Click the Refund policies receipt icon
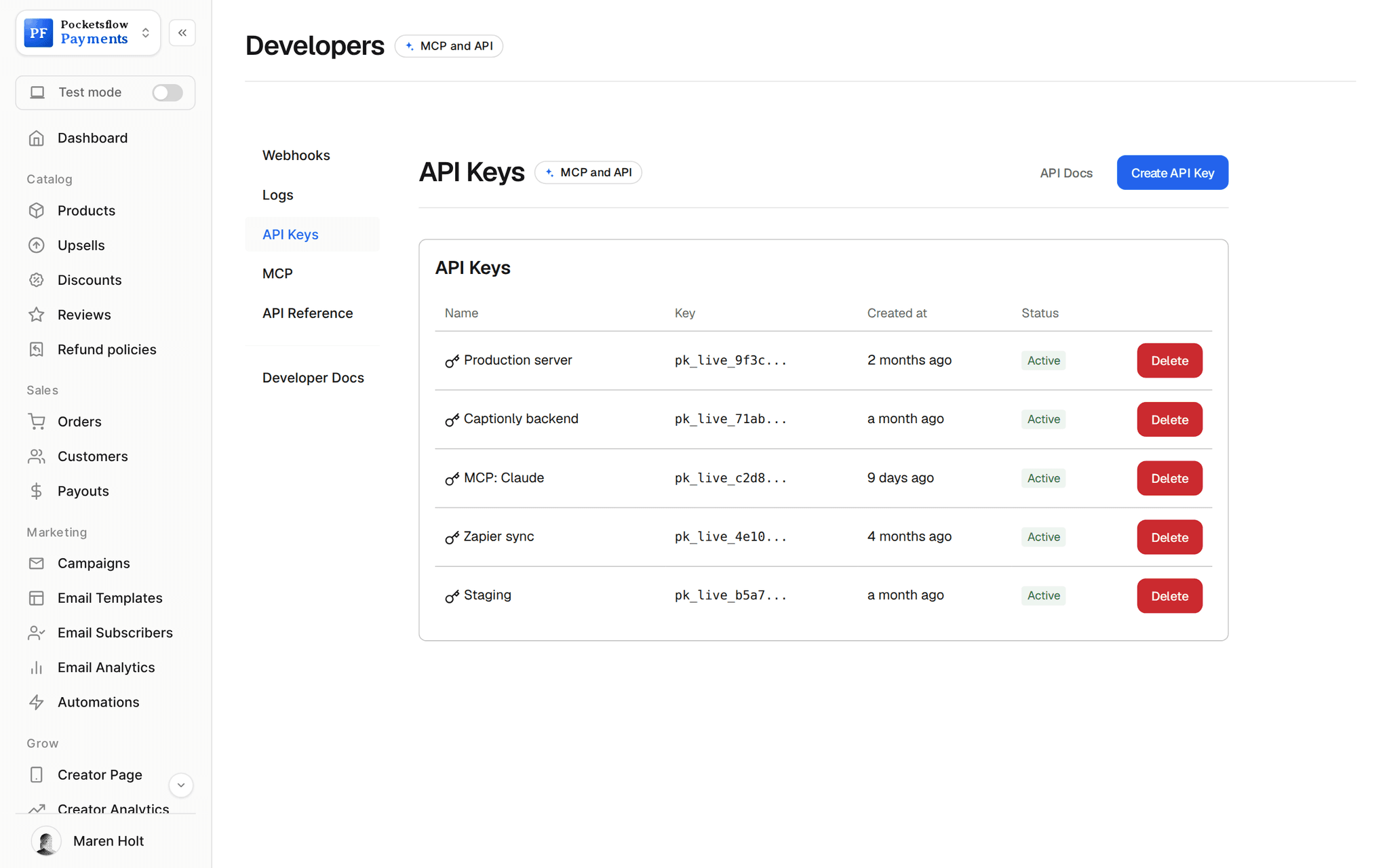 click(x=37, y=349)
